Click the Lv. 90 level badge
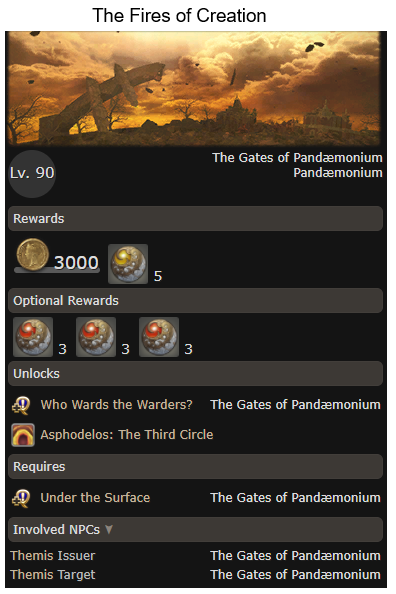 click(x=32, y=174)
